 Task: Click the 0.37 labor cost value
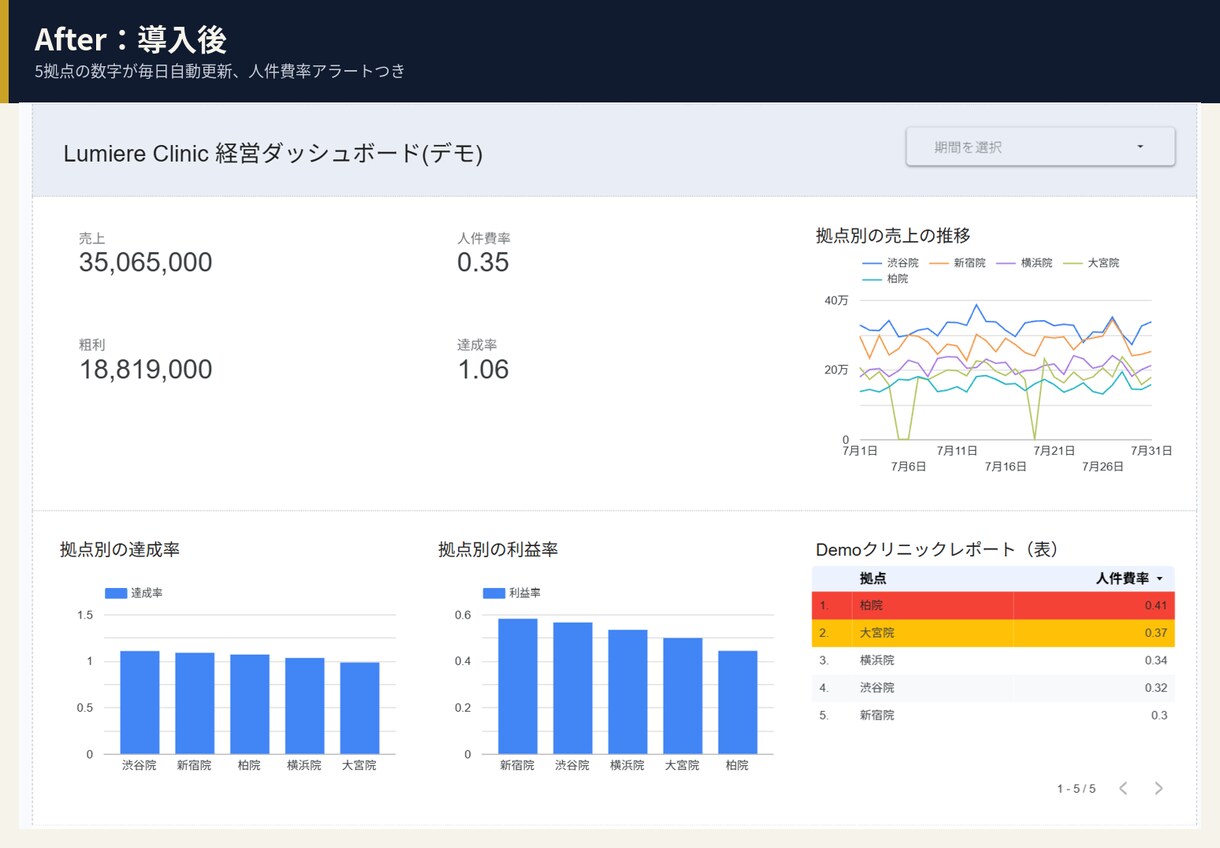[x=1156, y=633]
